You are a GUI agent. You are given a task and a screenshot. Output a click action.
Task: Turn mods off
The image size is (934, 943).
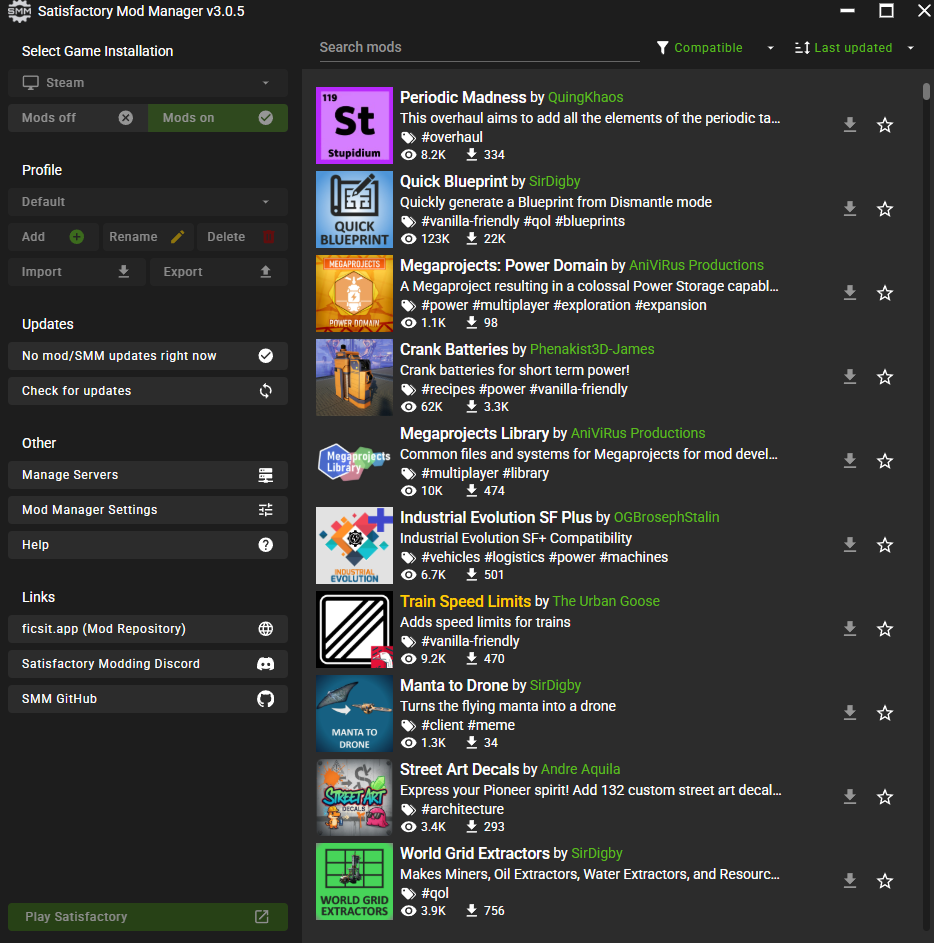(78, 118)
